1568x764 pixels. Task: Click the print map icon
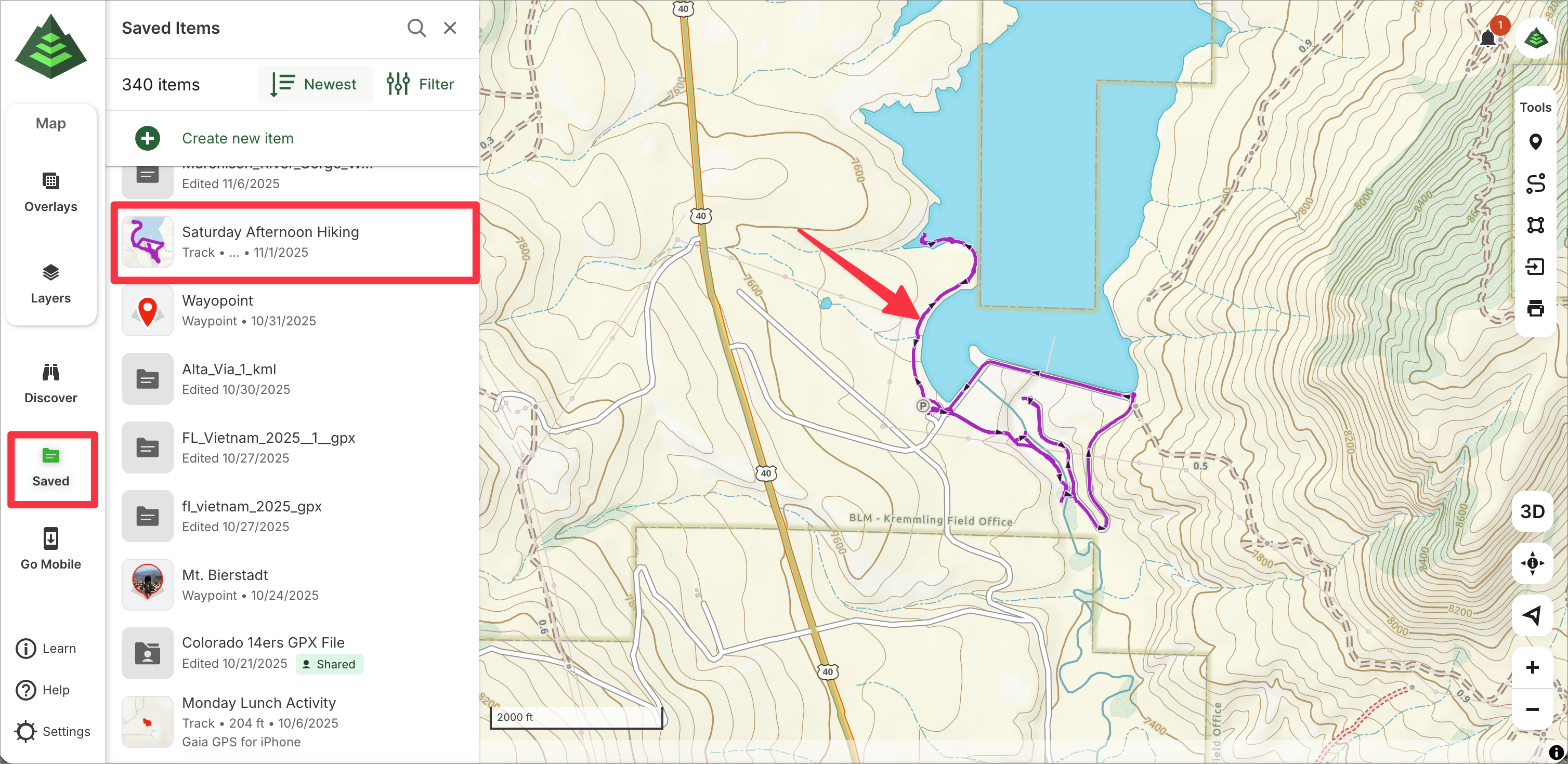click(x=1535, y=308)
